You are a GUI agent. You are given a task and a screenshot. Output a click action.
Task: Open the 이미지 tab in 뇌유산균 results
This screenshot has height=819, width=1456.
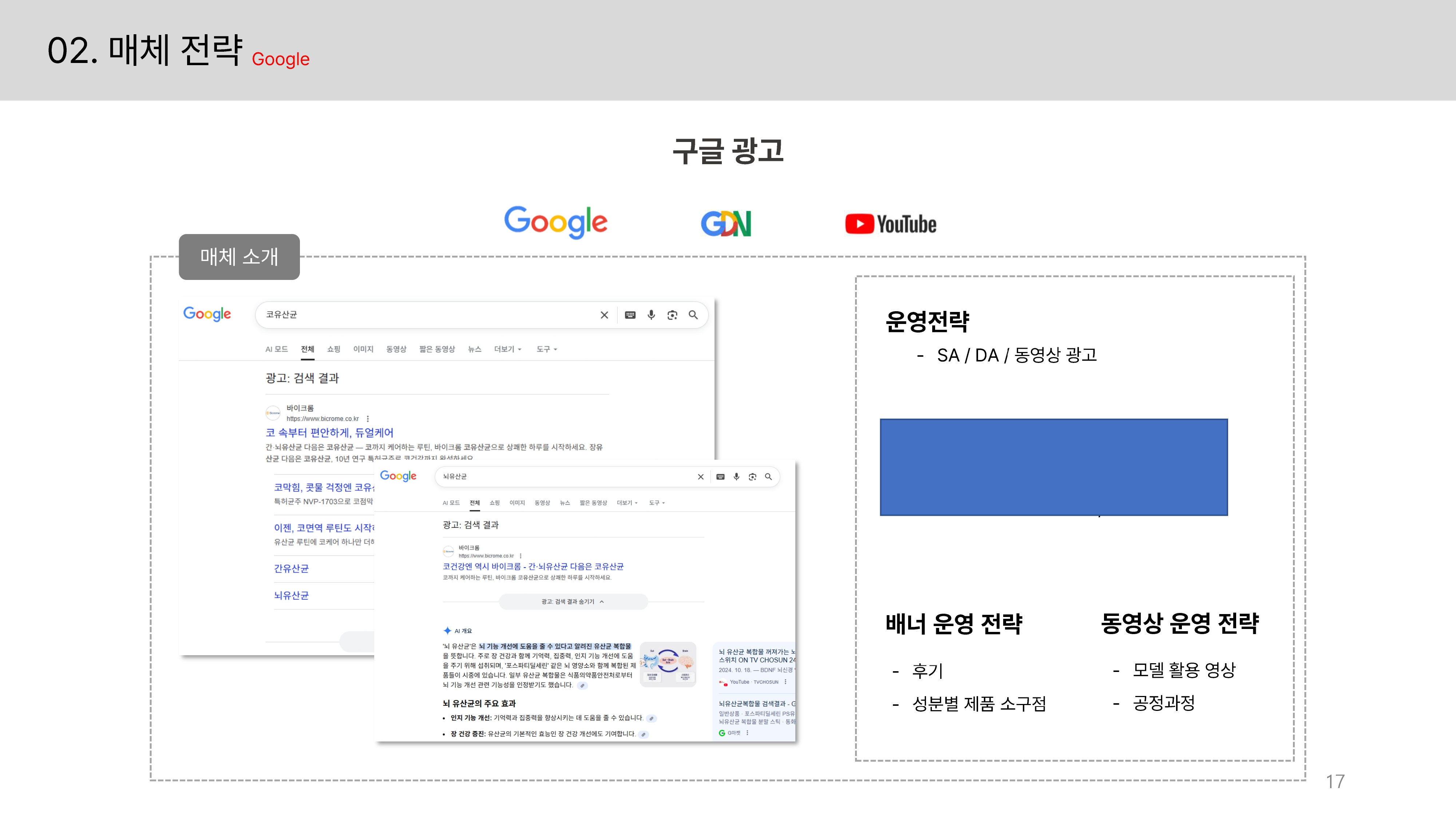tap(517, 502)
